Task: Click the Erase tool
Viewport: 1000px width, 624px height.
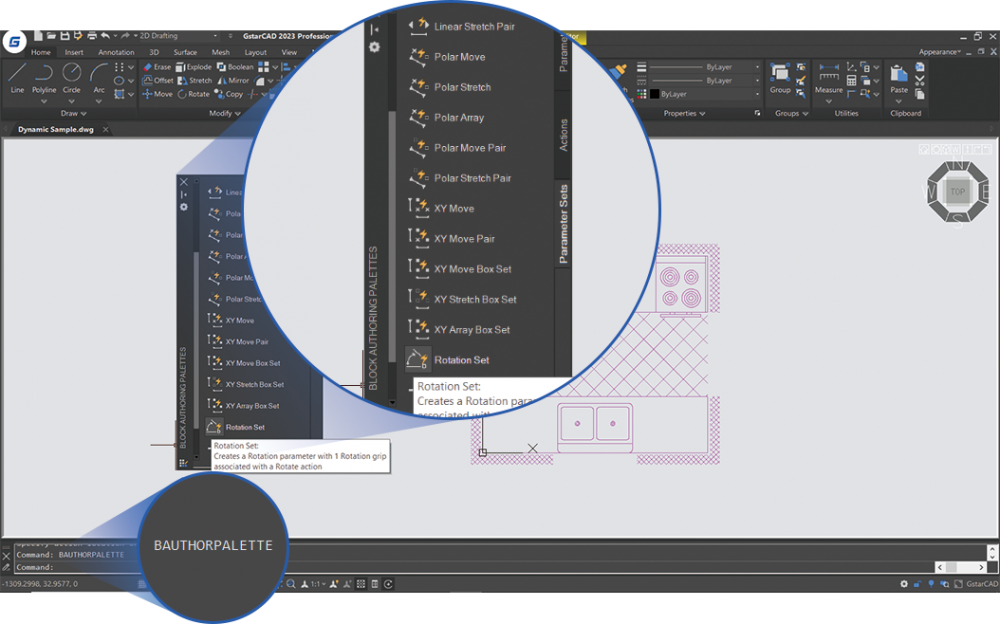Action: click(x=157, y=66)
